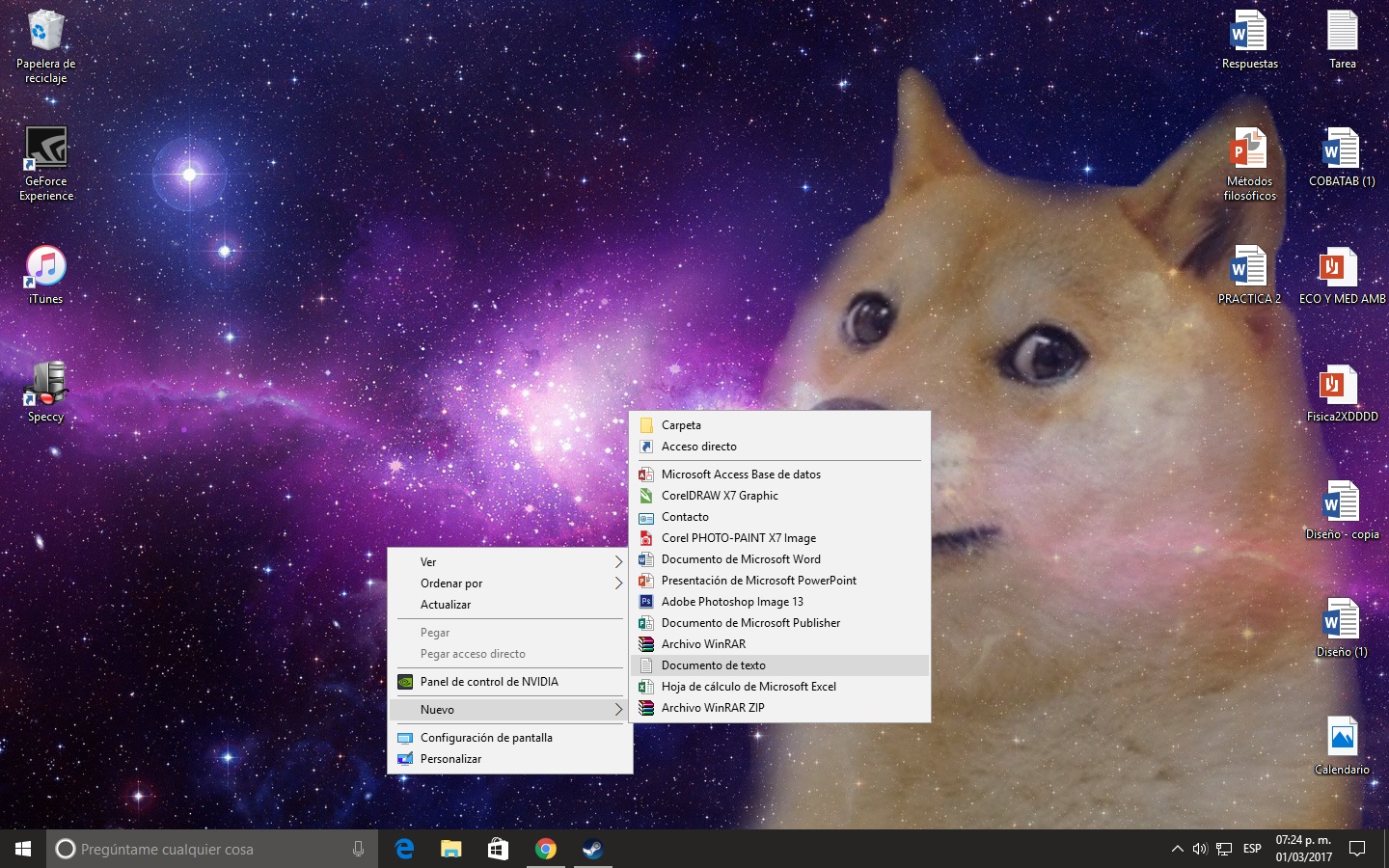Select the Fisica2XDDDD file icon
Viewport: 1389px width, 868px height.
1342,393
